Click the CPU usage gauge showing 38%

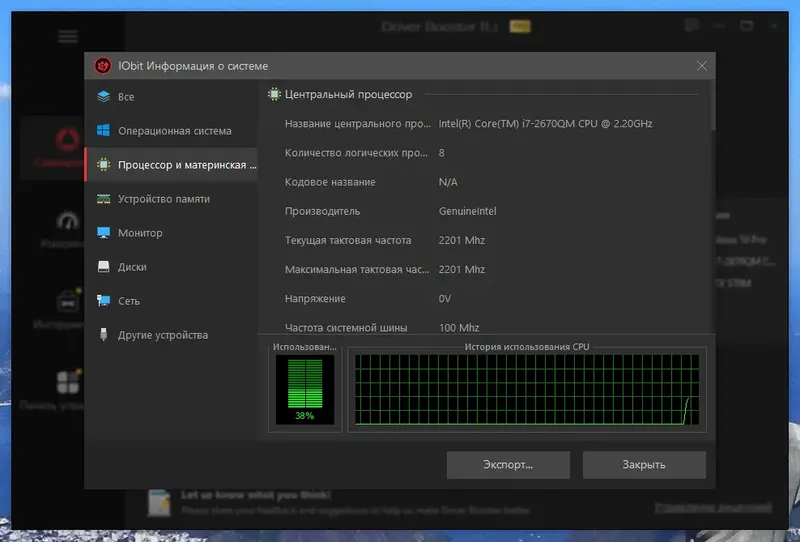[x=305, y=389]
